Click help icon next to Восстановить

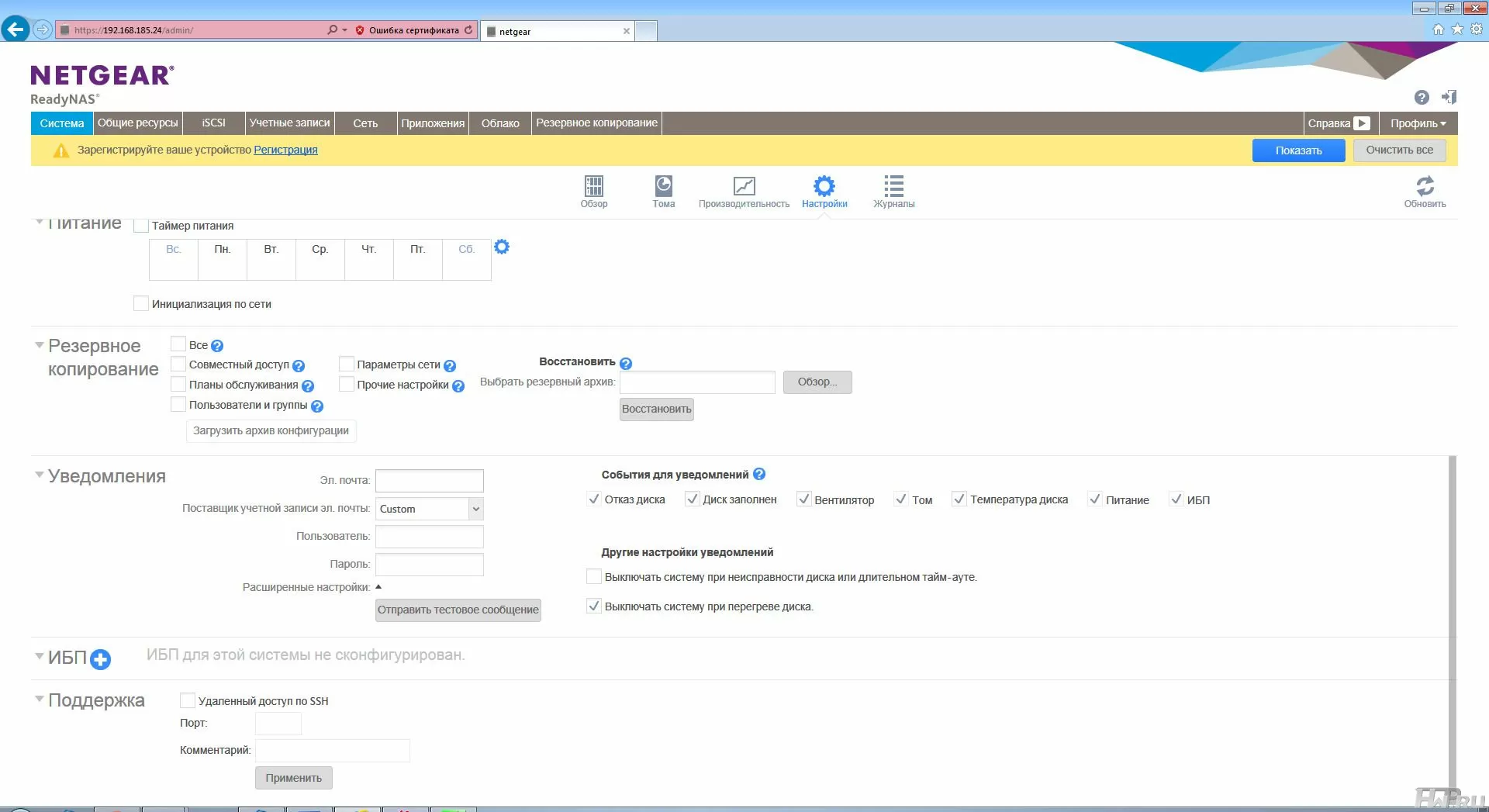[x=626, y=363]
